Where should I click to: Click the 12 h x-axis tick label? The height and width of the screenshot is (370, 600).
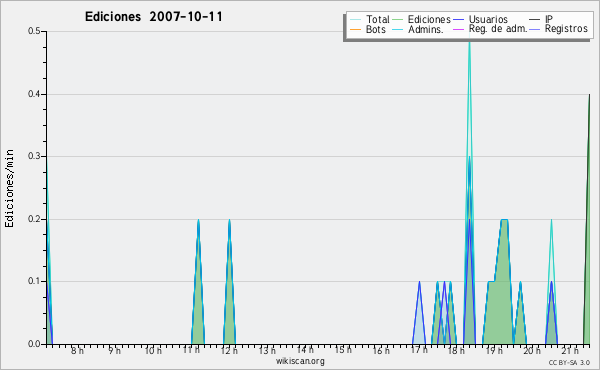(x=229, y=350)
